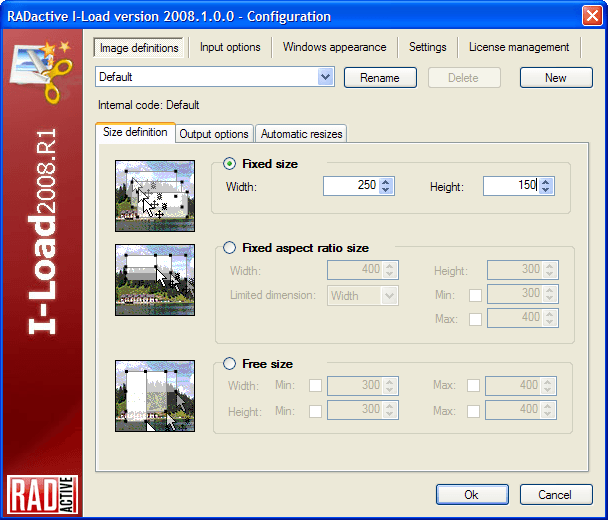This screenshot has width=608, height=520.
Task: Tick the Free size Height Max checkbox
Action: [x=473, y=411]
